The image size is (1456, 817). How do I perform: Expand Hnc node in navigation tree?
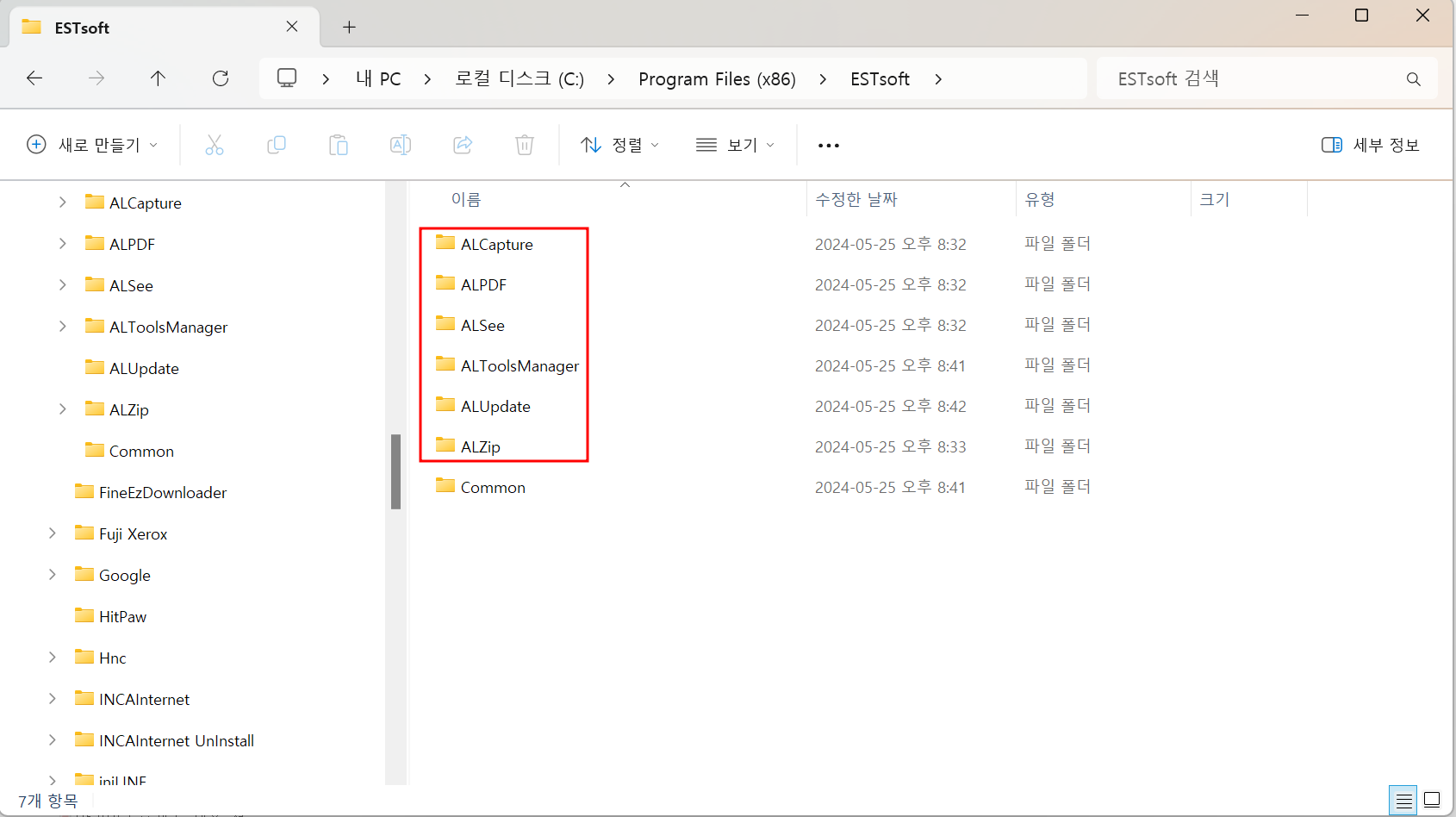(52, 658)
